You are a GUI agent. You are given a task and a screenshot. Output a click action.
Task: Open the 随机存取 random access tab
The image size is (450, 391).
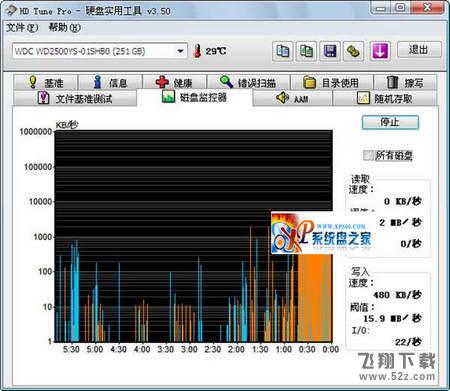[x=385, y=98]
